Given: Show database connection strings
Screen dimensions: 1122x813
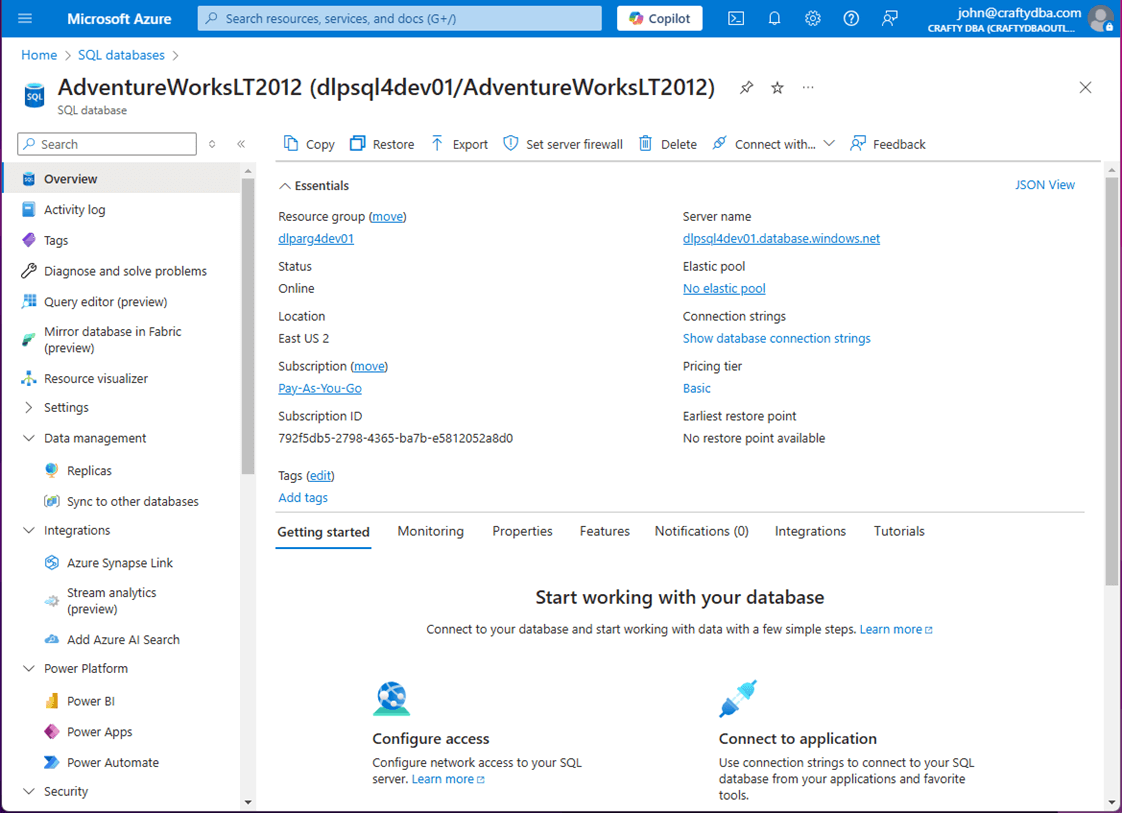Looking at the screenshot, I should [776, 339].
